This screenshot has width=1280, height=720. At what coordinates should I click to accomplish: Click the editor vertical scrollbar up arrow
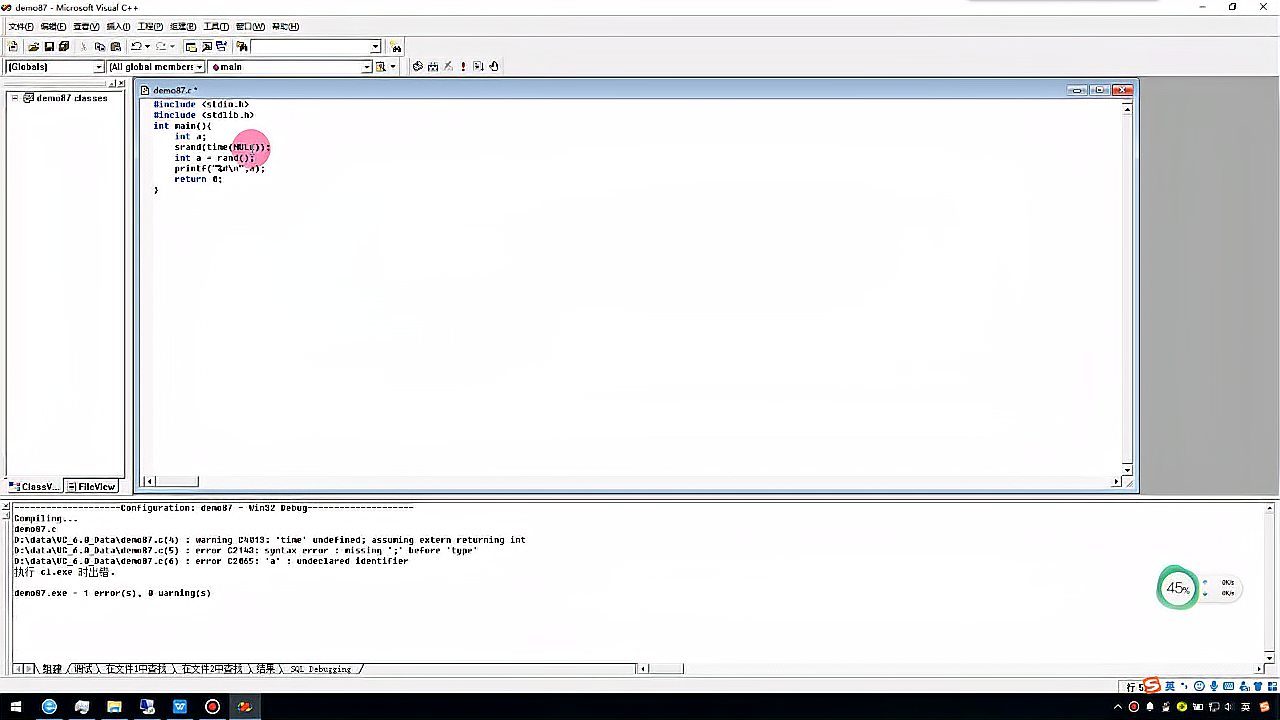(x=1127, y=108)
